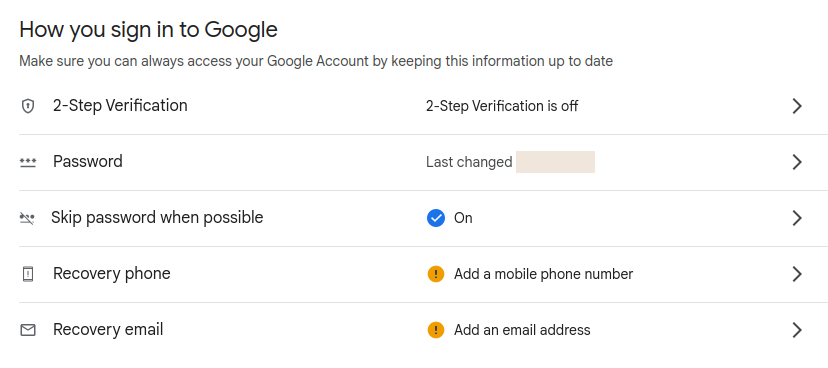Select Skip password when possible label

coord(157,218)
